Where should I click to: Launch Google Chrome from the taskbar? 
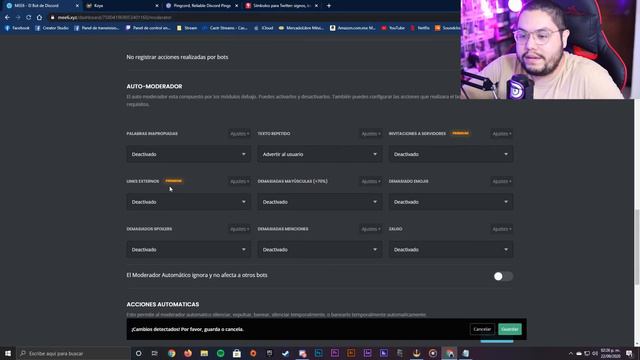(x=171, y=353)
